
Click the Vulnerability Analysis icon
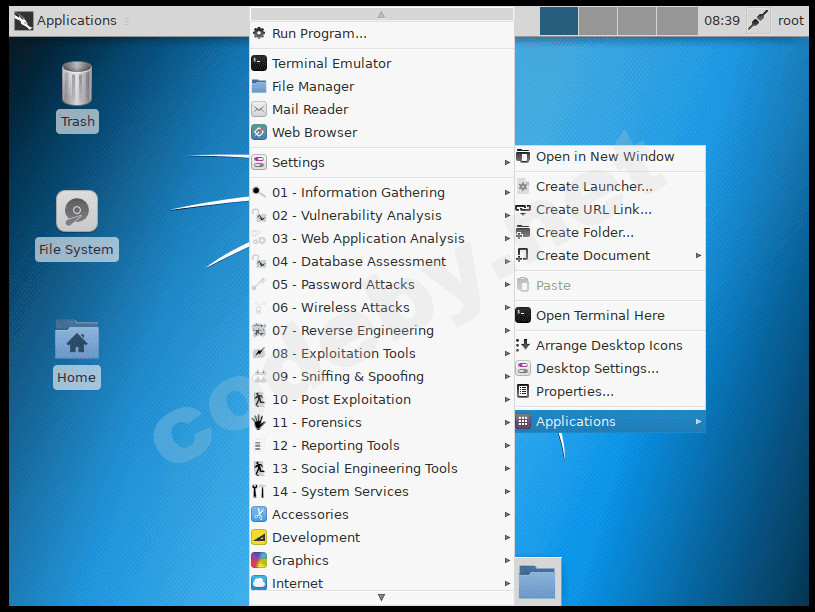259,215
